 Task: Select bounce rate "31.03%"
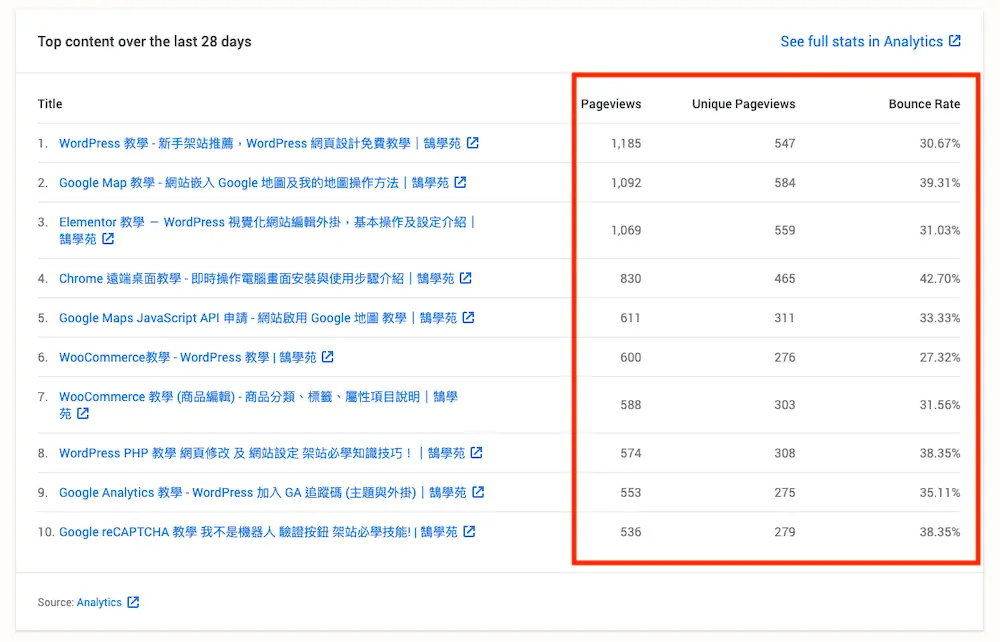coord(939,230)
